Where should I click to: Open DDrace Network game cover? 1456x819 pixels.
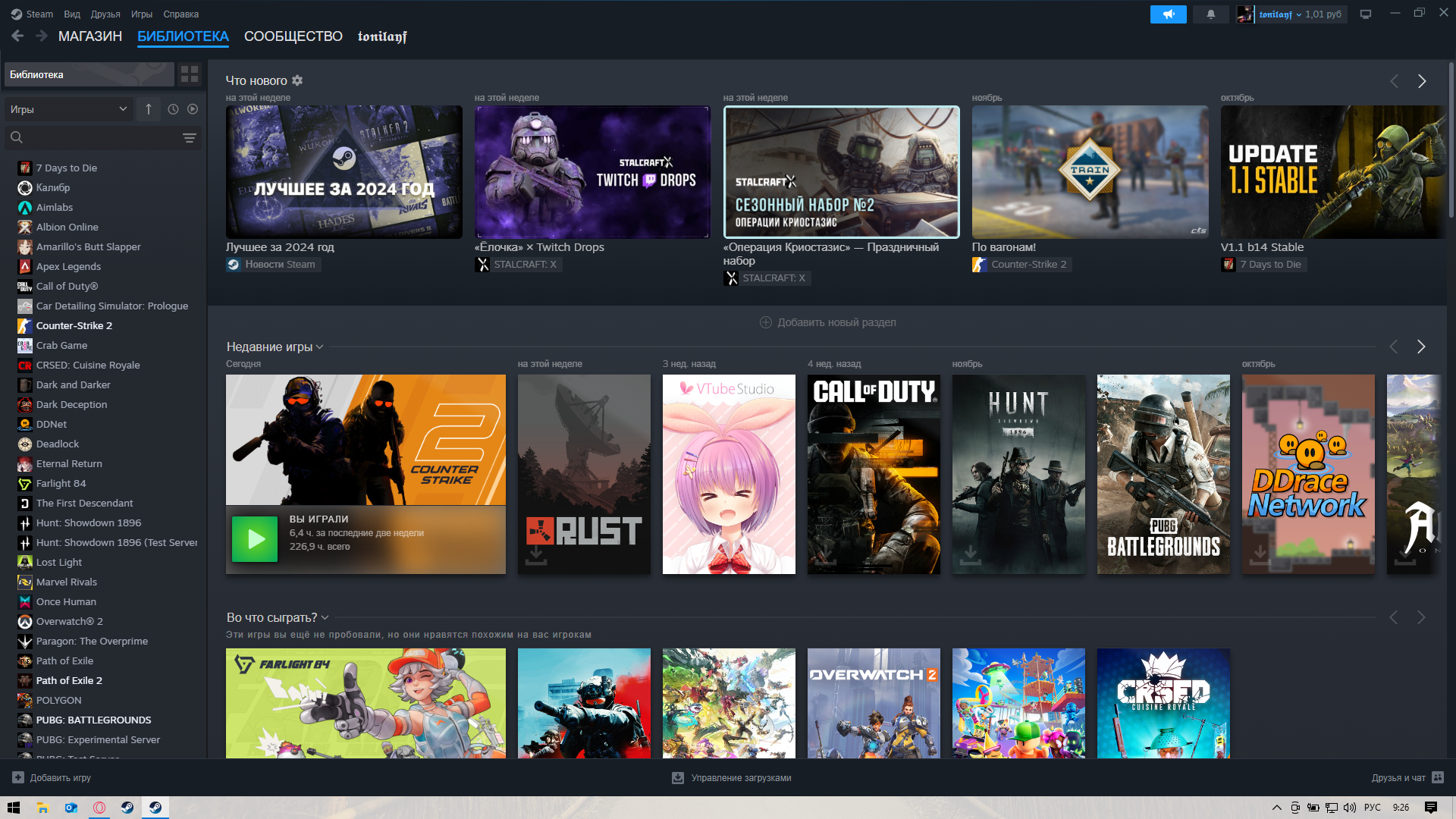[x=1308, y=474]
